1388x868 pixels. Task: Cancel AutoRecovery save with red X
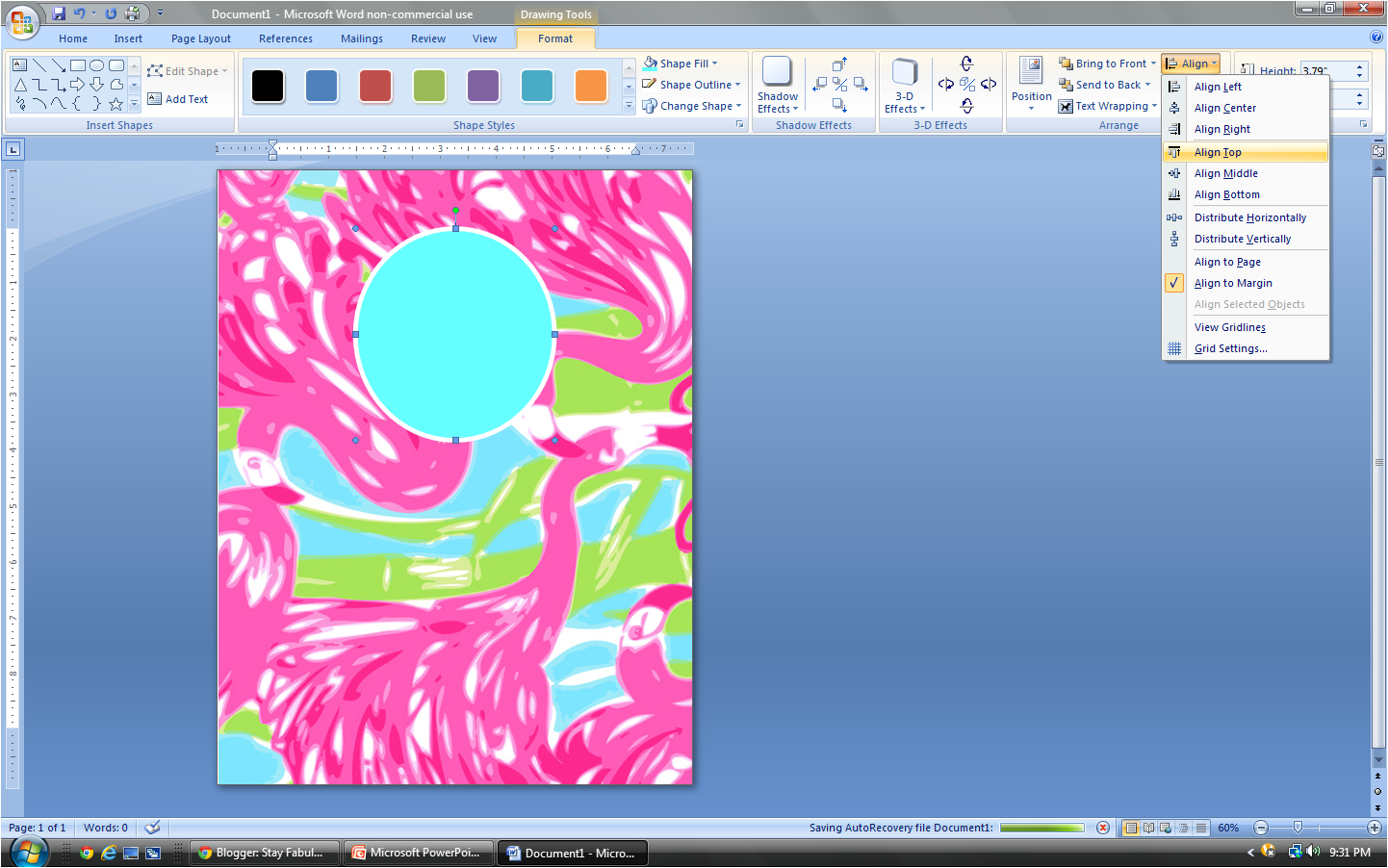[x=1103, y=828]
